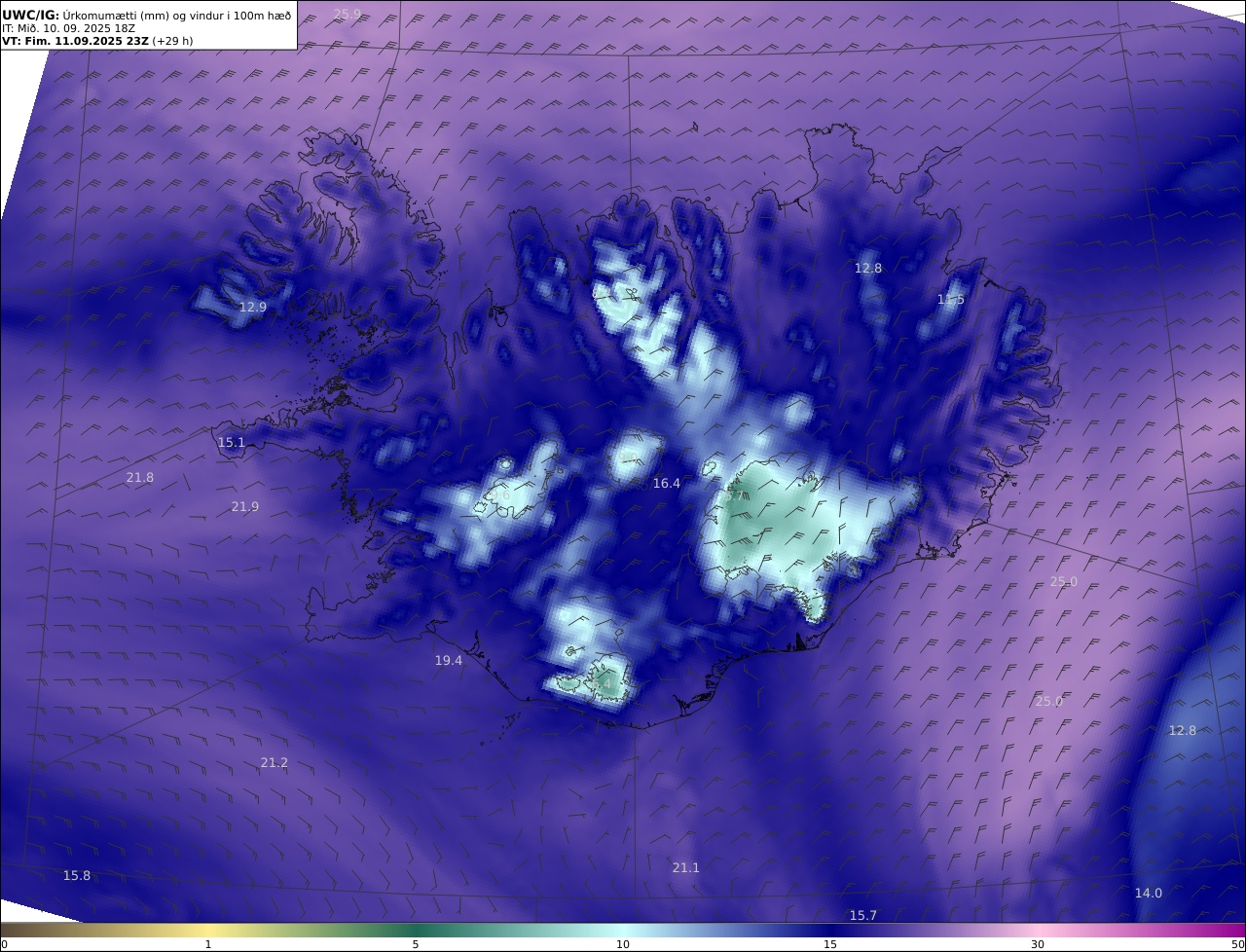Click the 21.9 value label
The width and height of the screenshot is (1246, 952).
pyautogui.click(x=245, y=506)
